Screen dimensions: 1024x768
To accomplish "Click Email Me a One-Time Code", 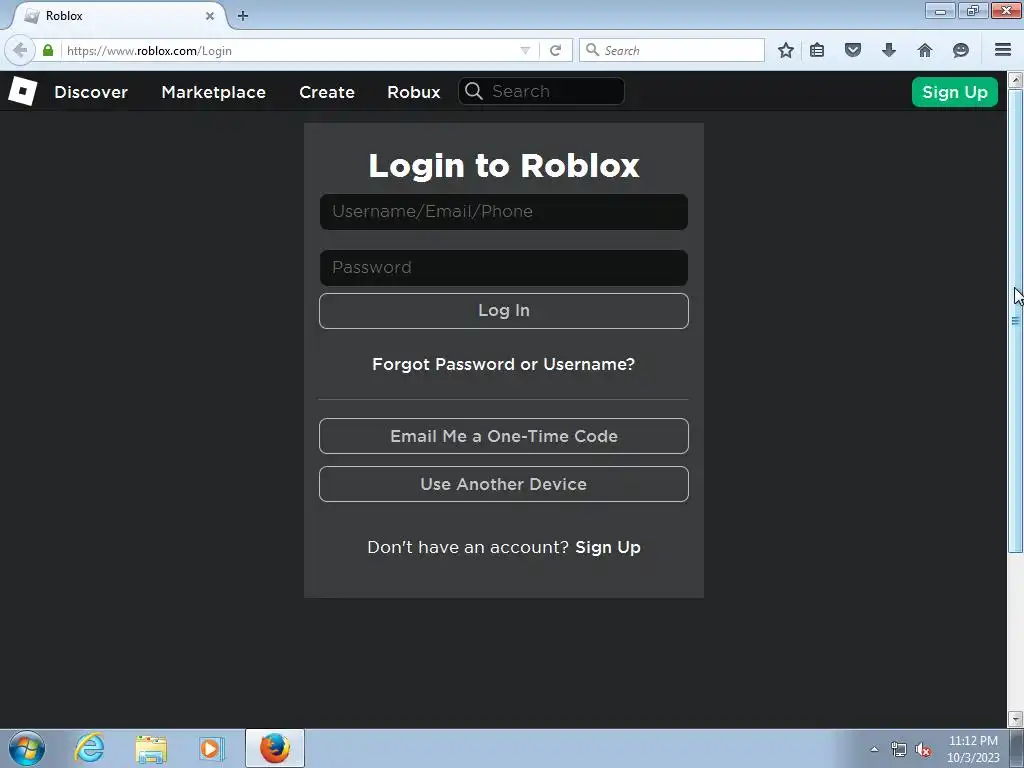I will tap(504, 436).
